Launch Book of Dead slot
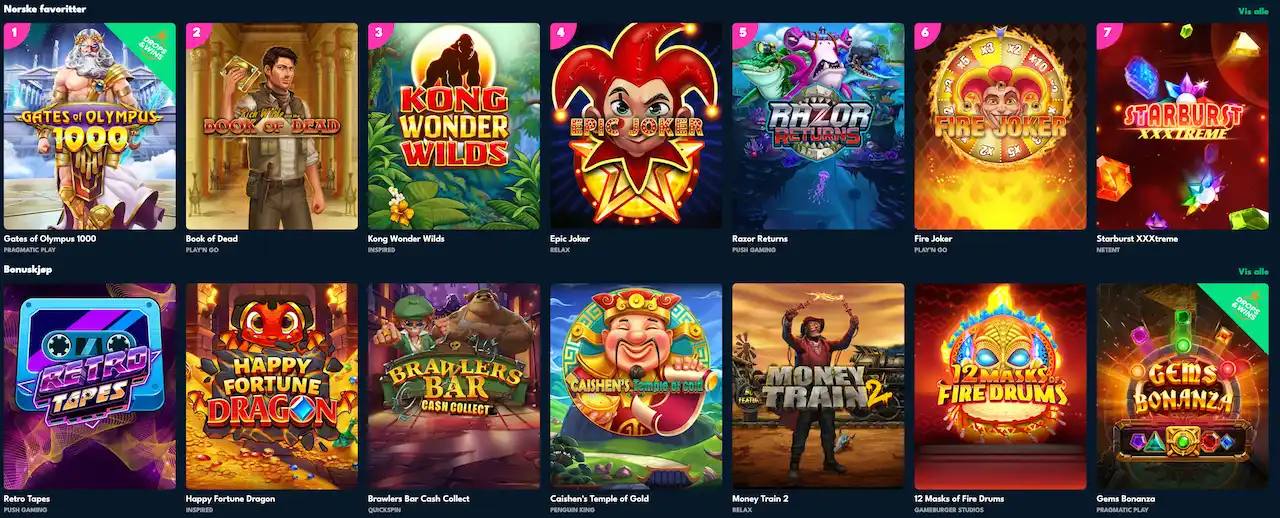The height and width of the screenshot is (518, 1280). coord(272,127)
